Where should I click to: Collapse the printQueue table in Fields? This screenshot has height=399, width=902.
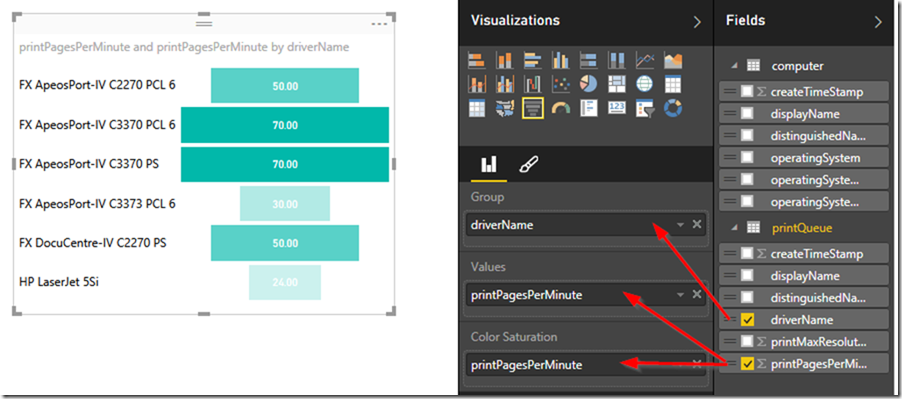click(x=734, y=228)
